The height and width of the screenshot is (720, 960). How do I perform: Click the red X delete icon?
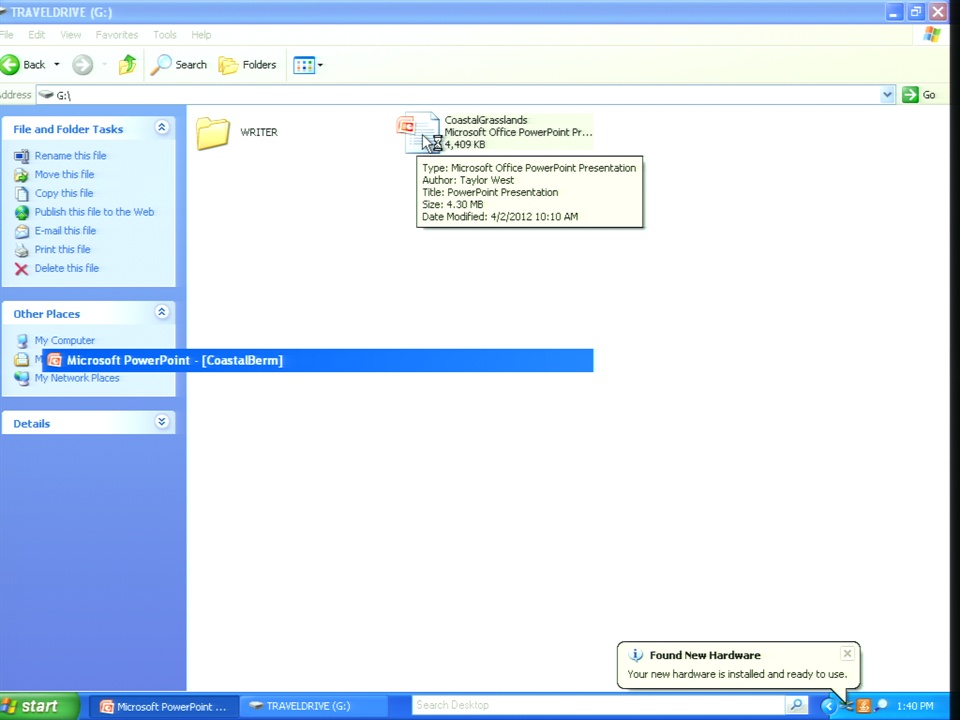pyautogui.click(x=21, y=269)
